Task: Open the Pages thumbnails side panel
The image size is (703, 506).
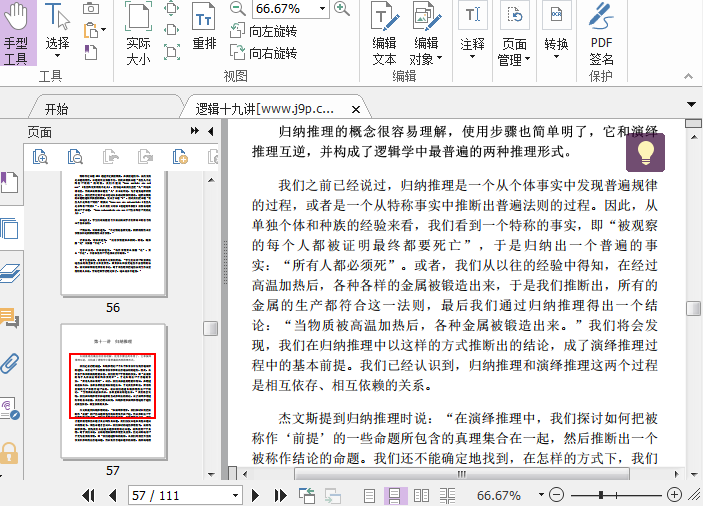Action: click(x=9, y=229)
